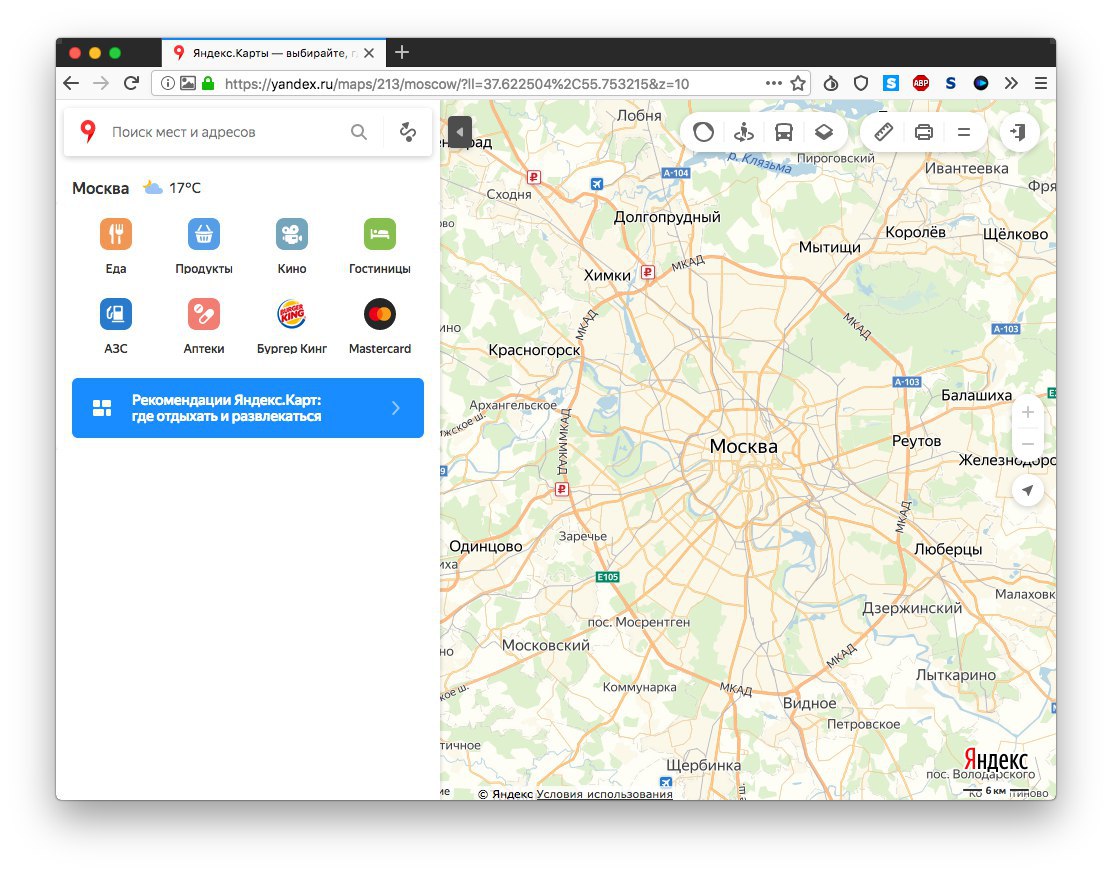Open page actions three-dot menu
1112x874 pixels.
coord(774,83)
